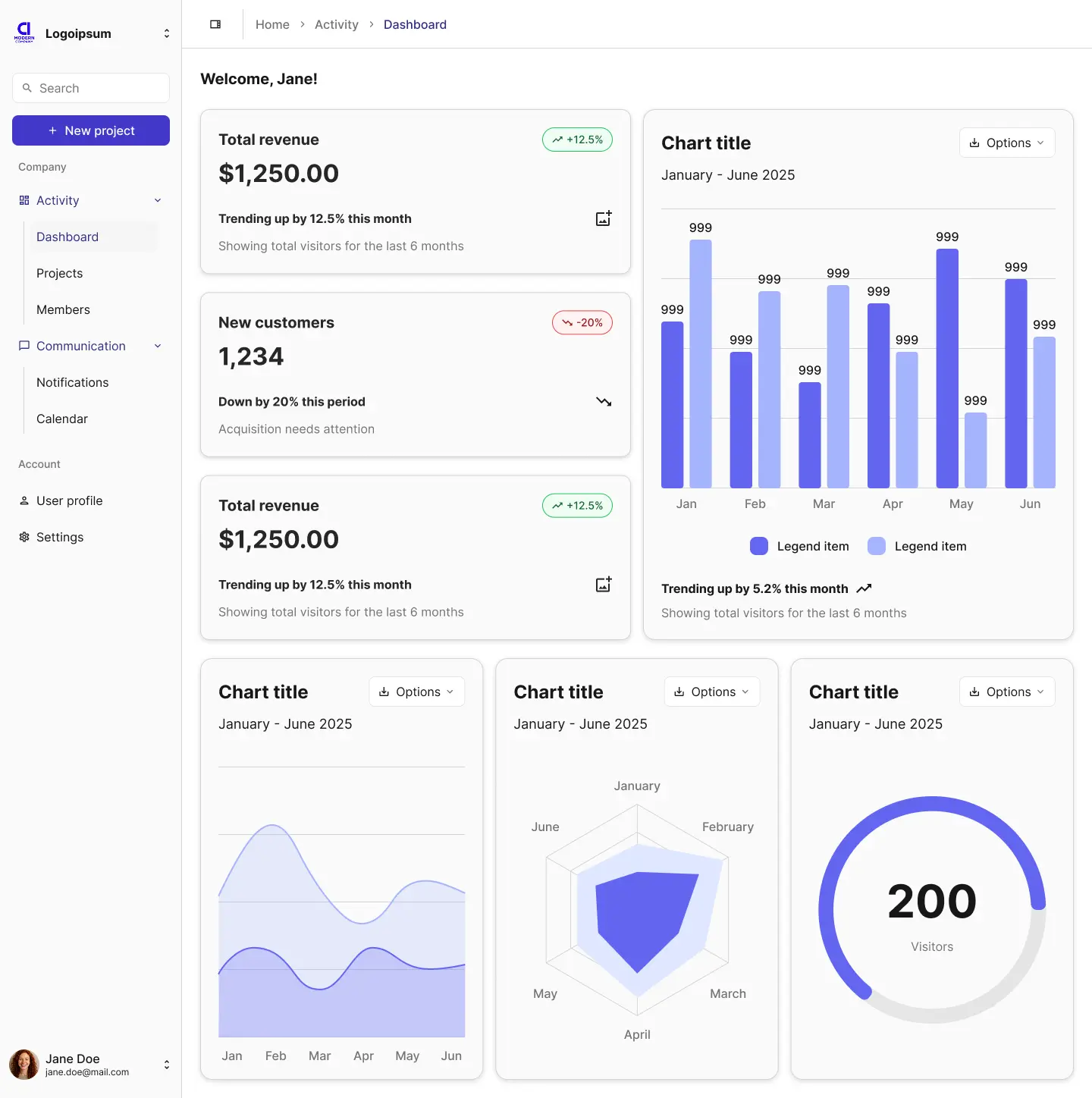Follow the Home breadcrumb link
Viewport: 1092px width, 1098px height.
(272, 24)
